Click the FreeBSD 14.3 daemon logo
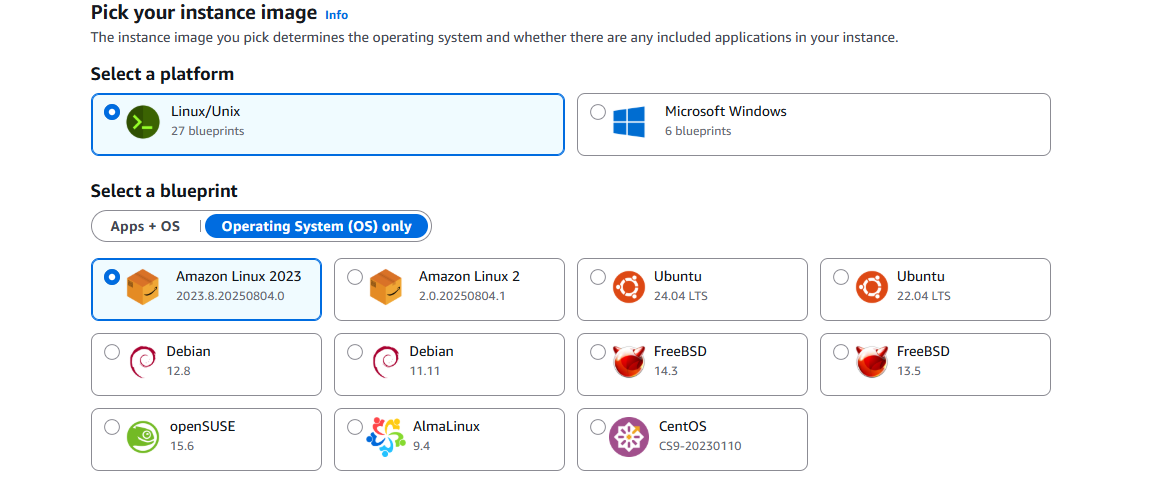The image size is (1169, 495). pyautogui.click(x=628, y=362)
